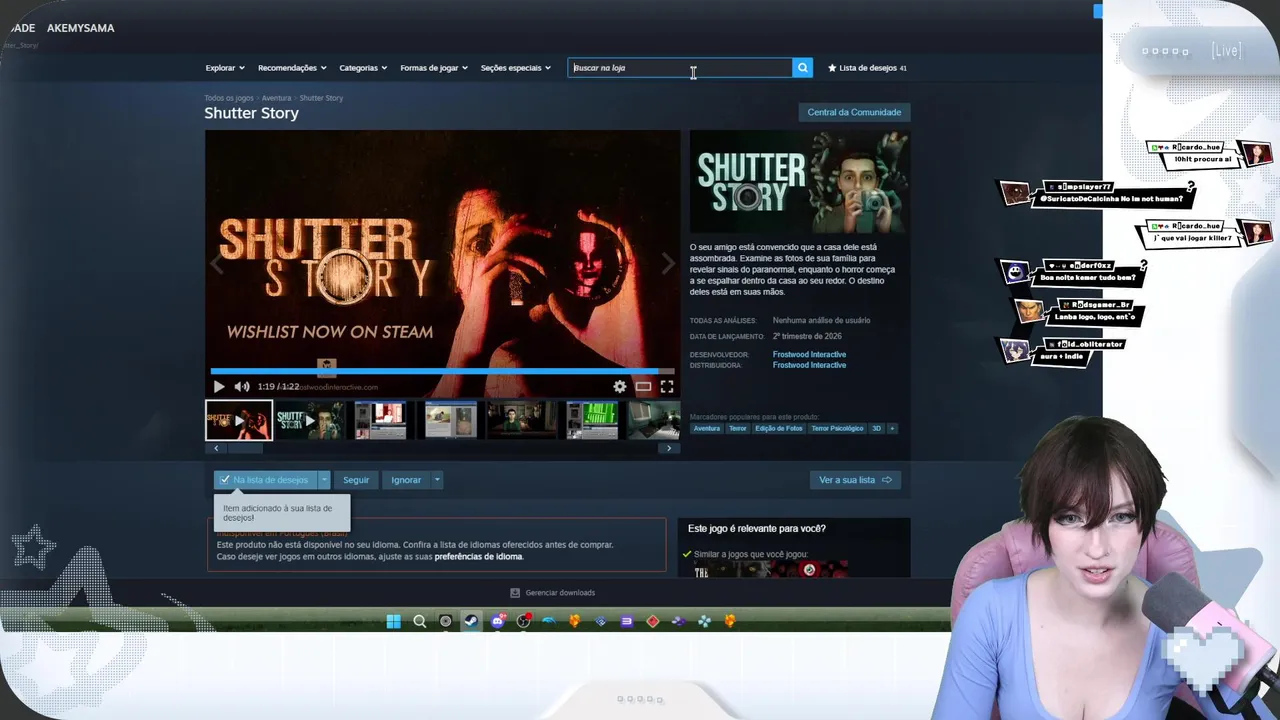Click the store search magnifier button
This screenshot has height=720, width=1280.
(802, 68)
